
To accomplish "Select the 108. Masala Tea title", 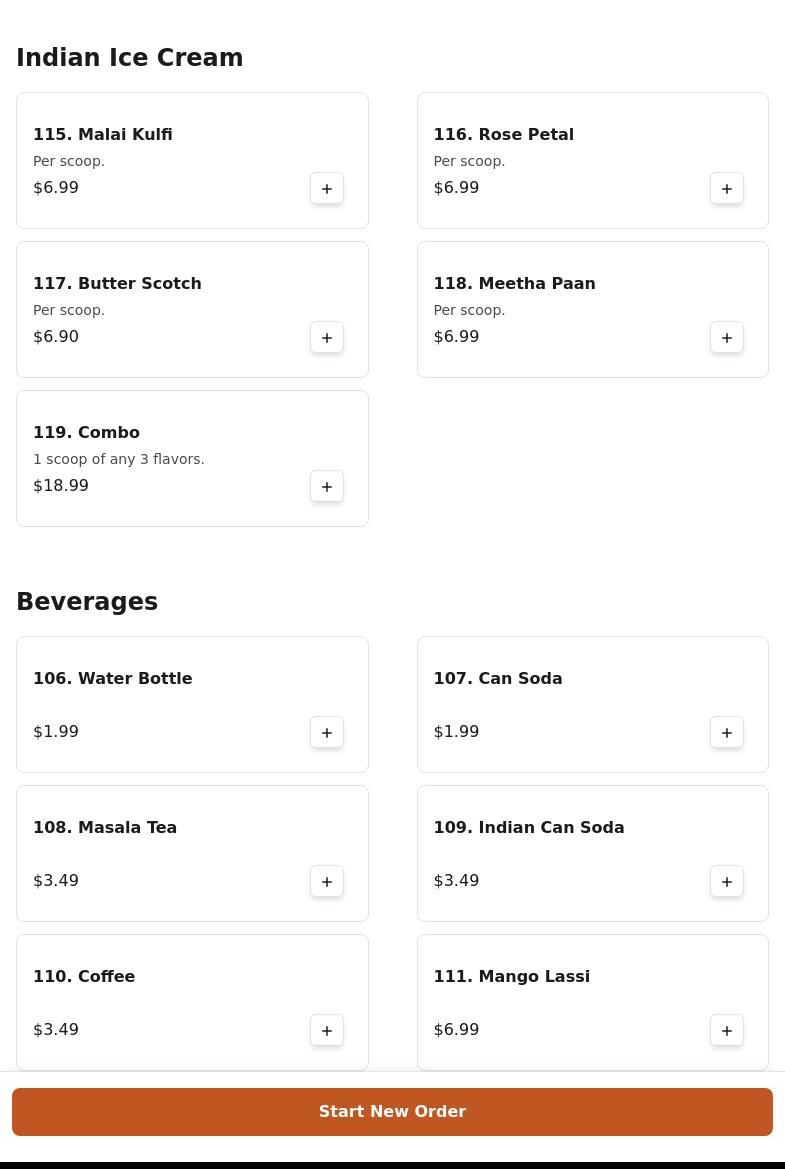I will [x=105, y=828].
